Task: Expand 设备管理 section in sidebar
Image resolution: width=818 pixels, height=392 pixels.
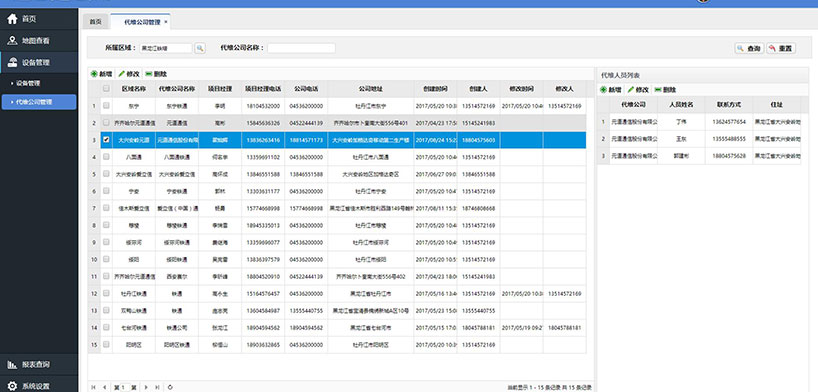Action: click(39, 62)
